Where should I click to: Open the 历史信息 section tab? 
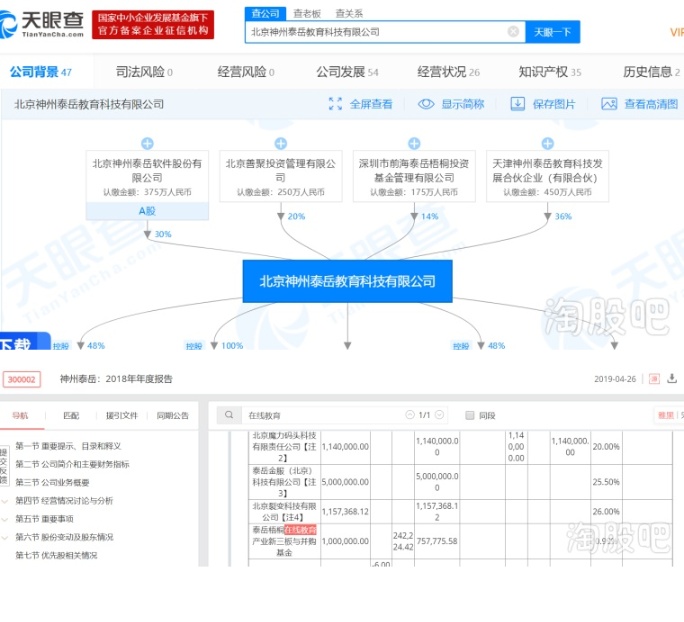click(x=651, y=72)
